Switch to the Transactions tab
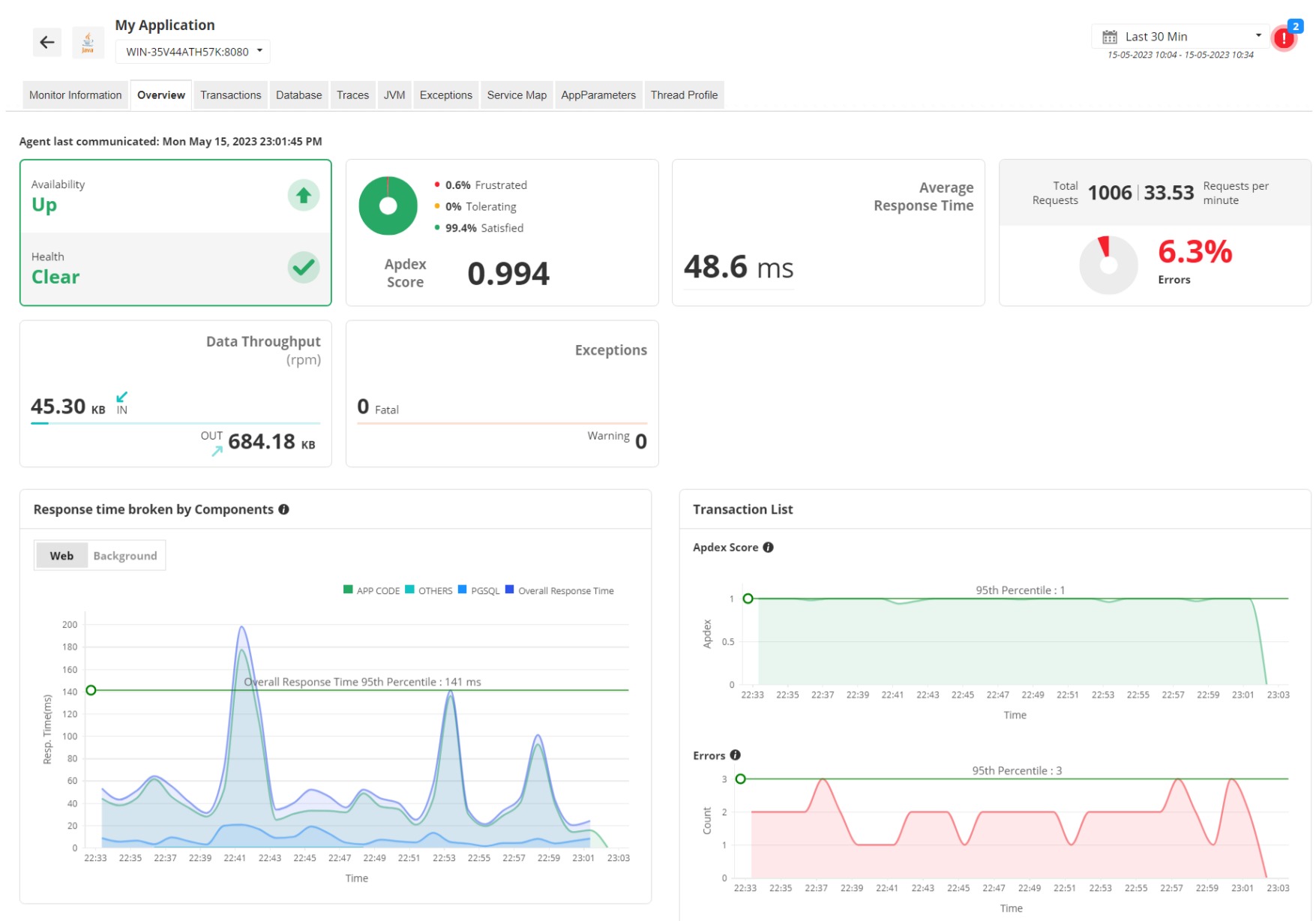Screen dimensions: 1316x921 (230, 94)
